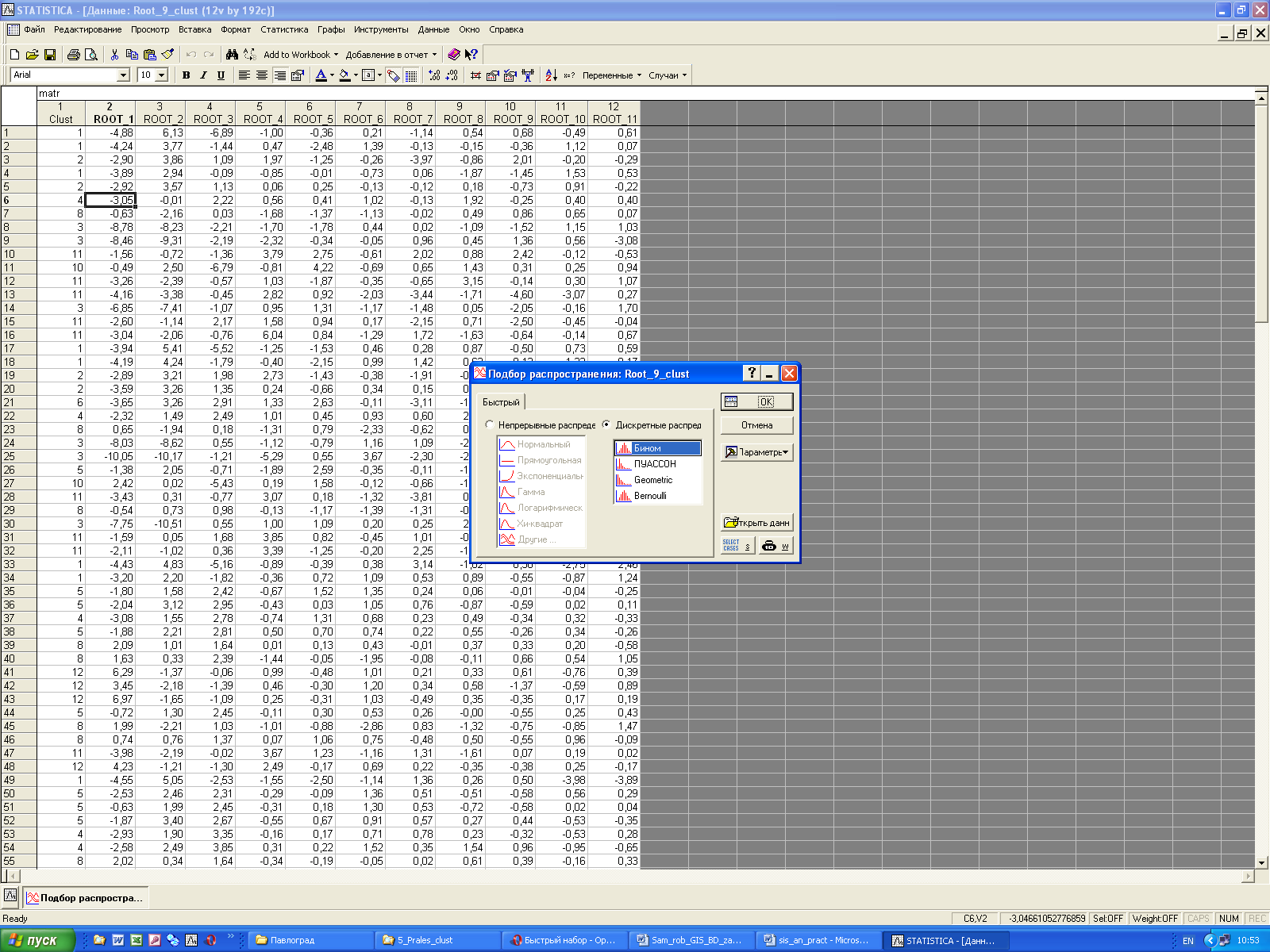Click the Open file folder icon
Viewport: 1270px width, 952px height.
coord(32,55)
